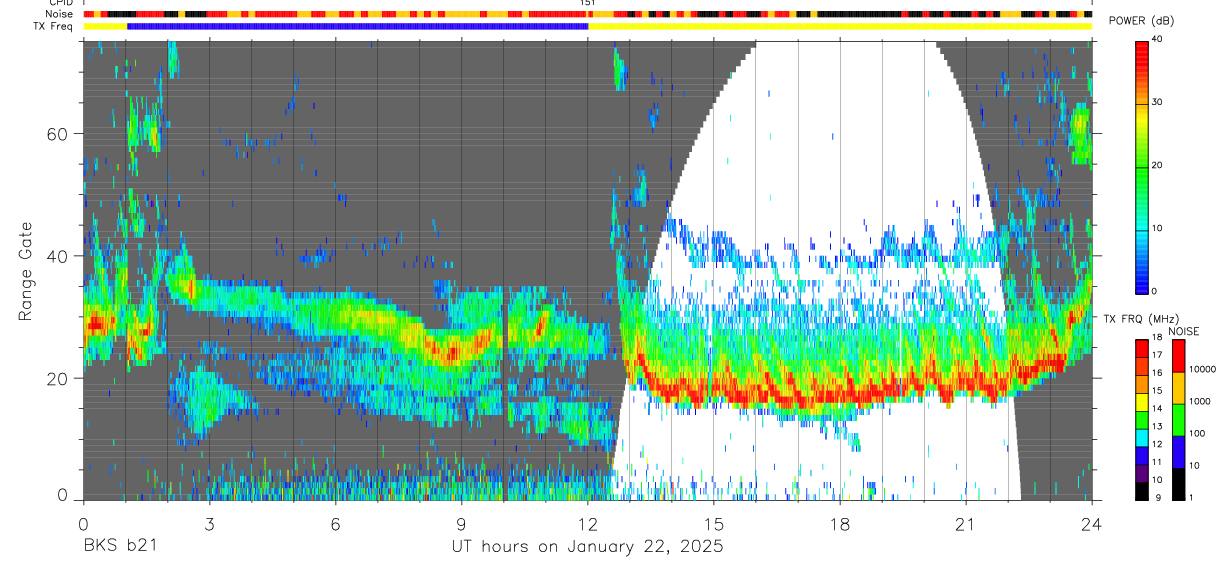Click the yellow segment of TX Freq strip after 12 UT
This screenshot has width=1228, height=567.
click(840, 26)
